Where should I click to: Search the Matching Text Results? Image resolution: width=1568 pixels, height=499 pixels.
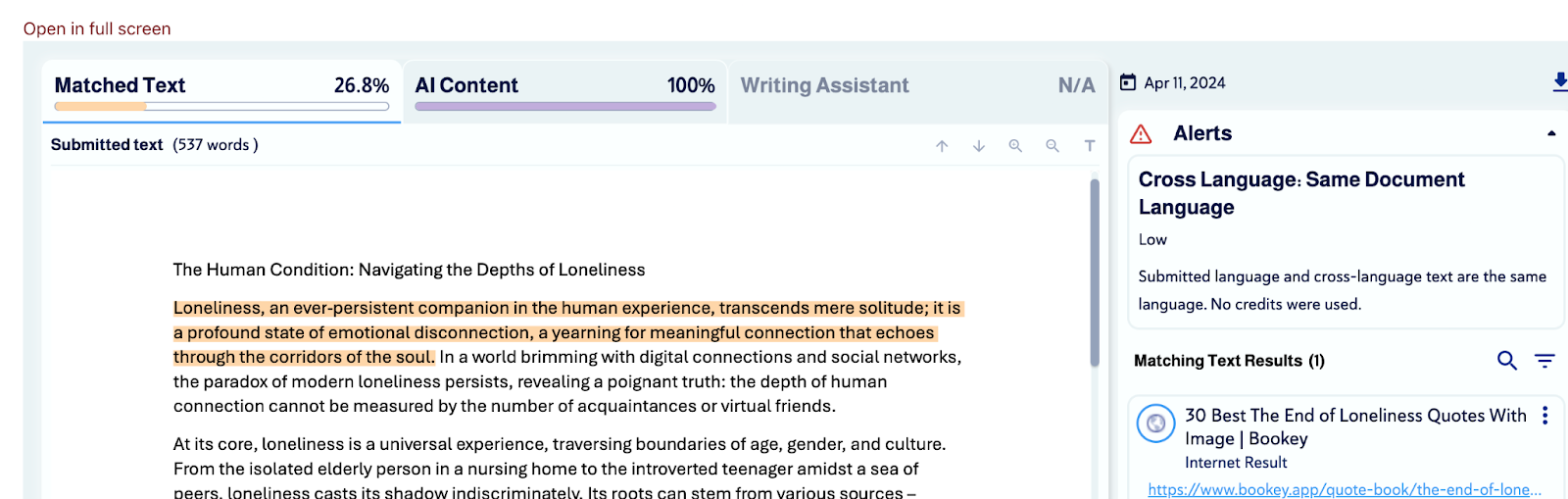(x=1506, y=361)
